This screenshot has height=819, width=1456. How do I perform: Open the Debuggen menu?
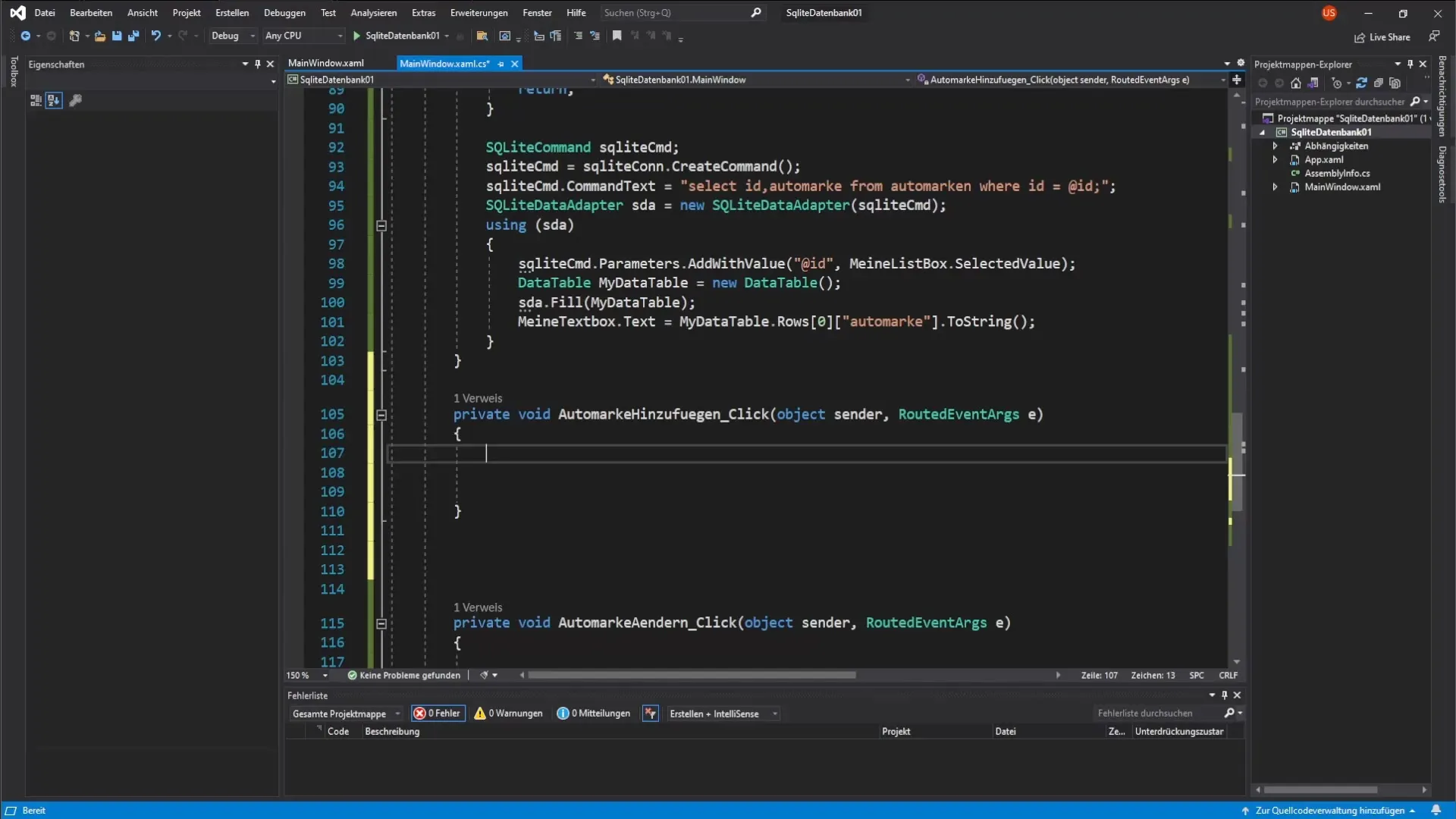(284, 13)
